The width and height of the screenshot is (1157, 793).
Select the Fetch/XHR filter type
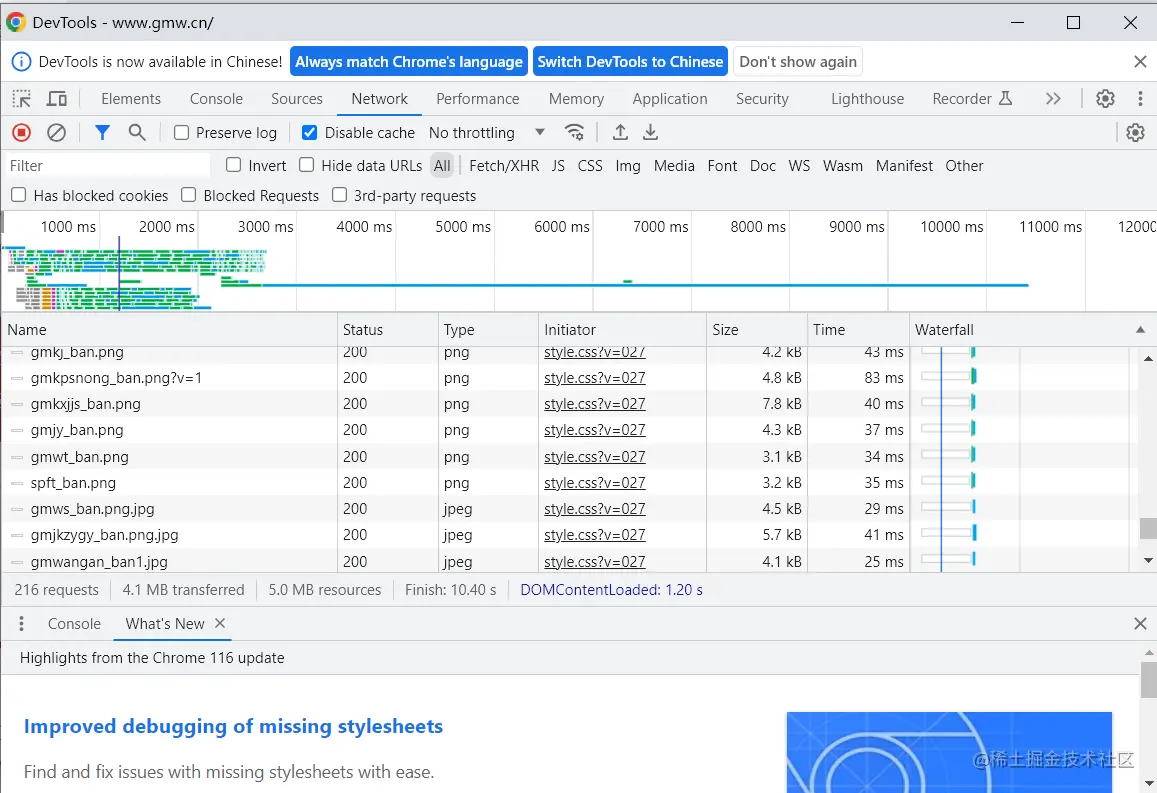pos(504,165)
